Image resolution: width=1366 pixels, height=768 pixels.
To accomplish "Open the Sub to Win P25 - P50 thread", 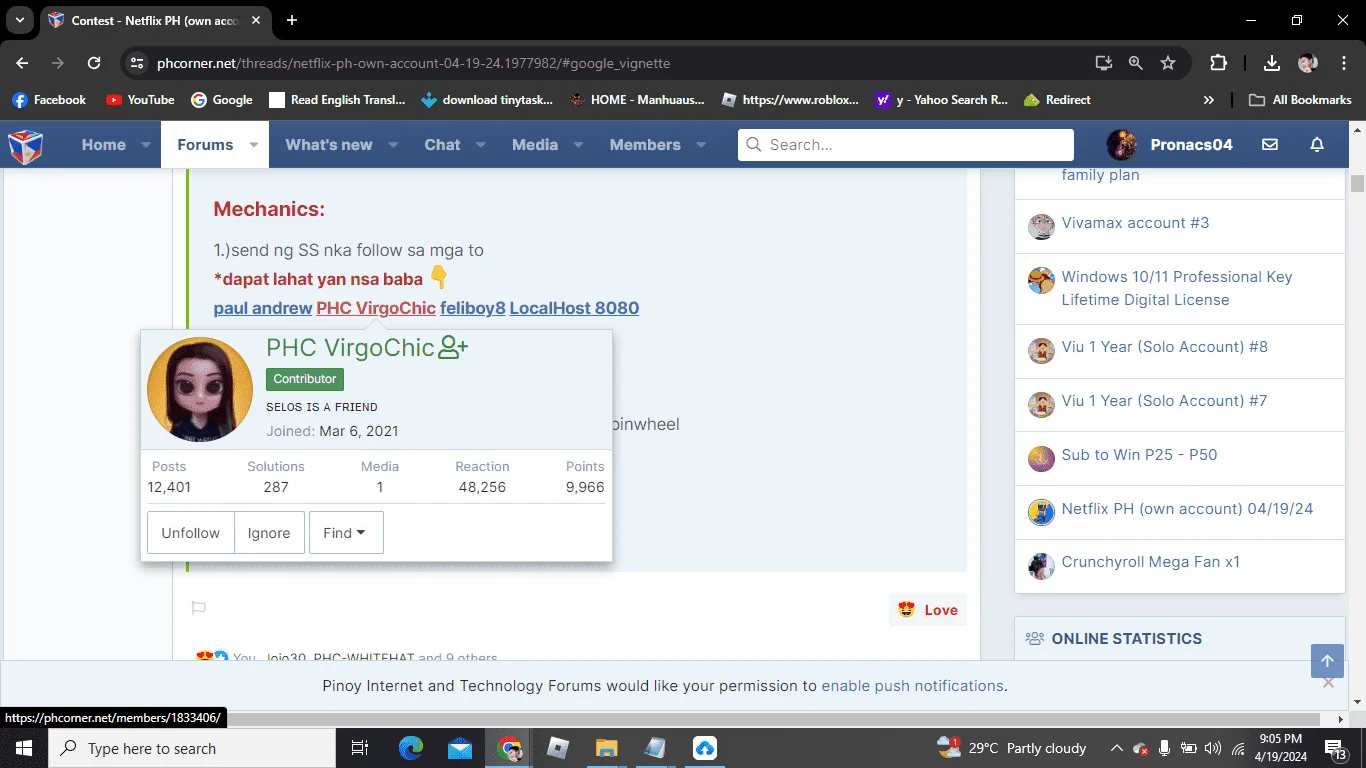I will tap(1140, 455).
